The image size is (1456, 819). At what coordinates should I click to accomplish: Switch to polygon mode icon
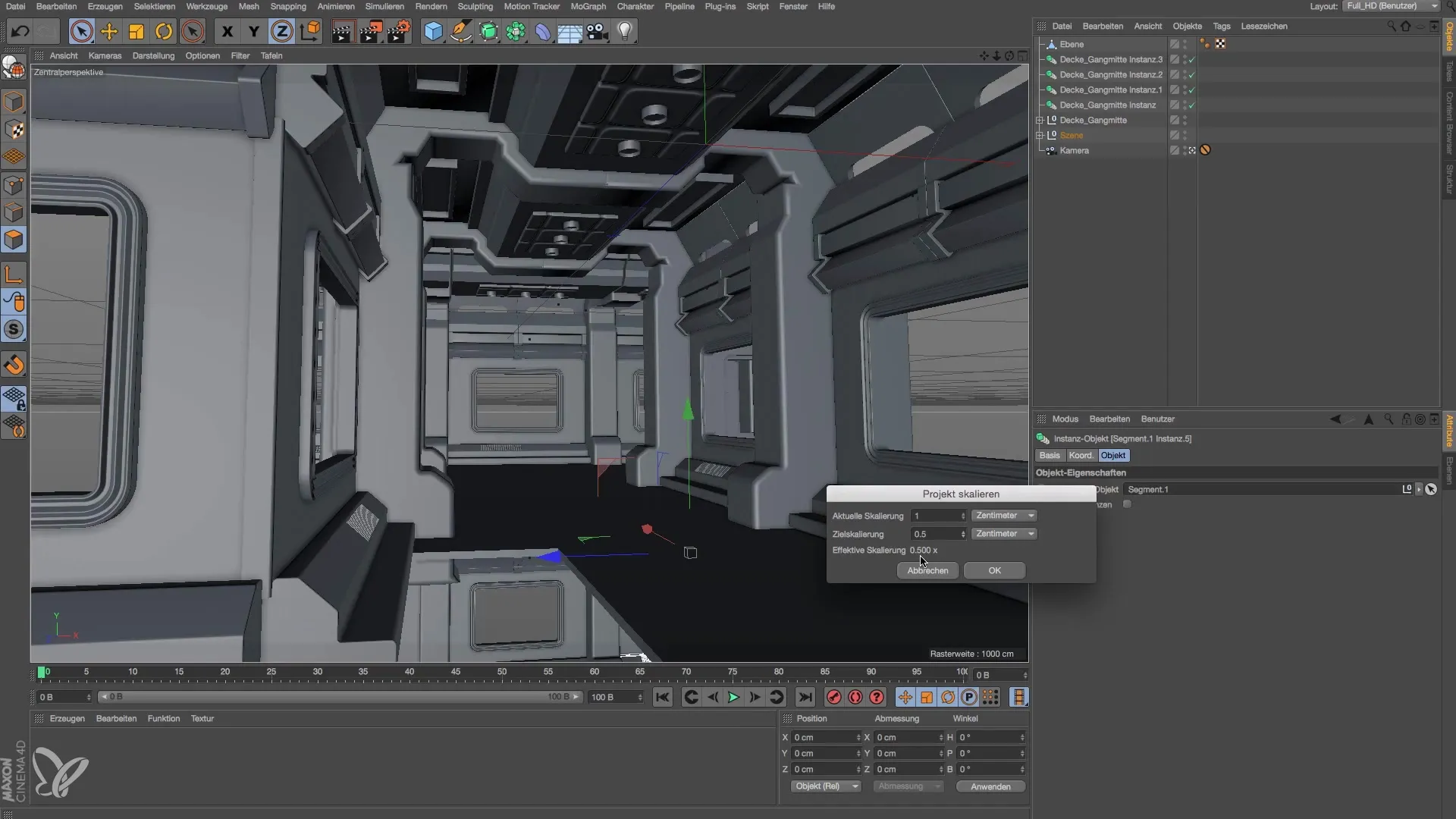click(x=14, y=240)
